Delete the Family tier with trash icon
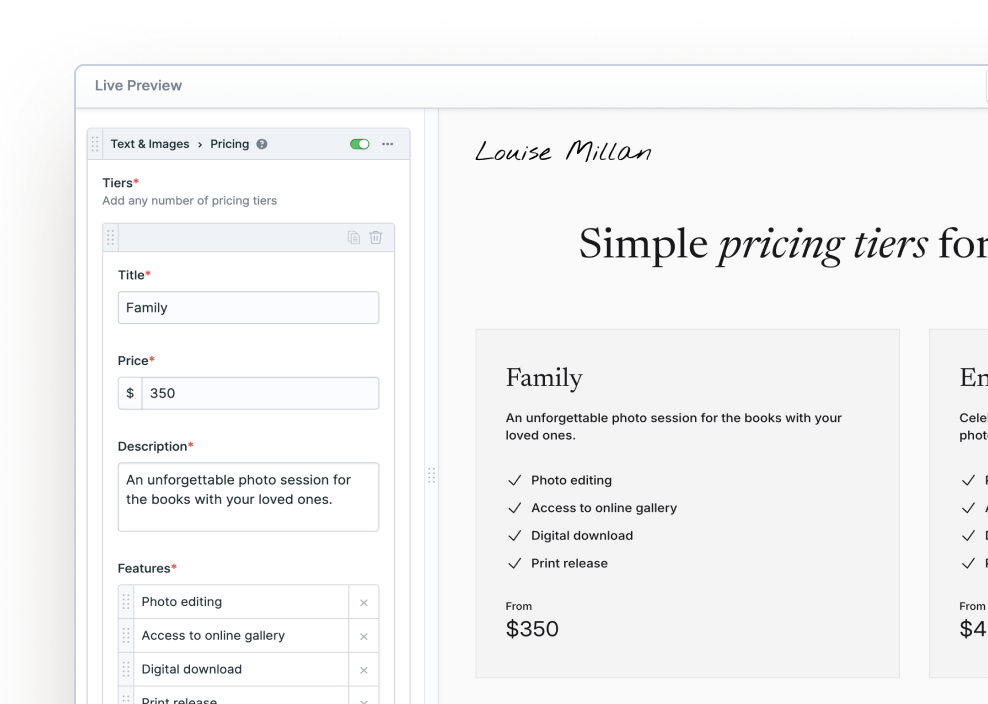988x704 pixels. [376, 238]
